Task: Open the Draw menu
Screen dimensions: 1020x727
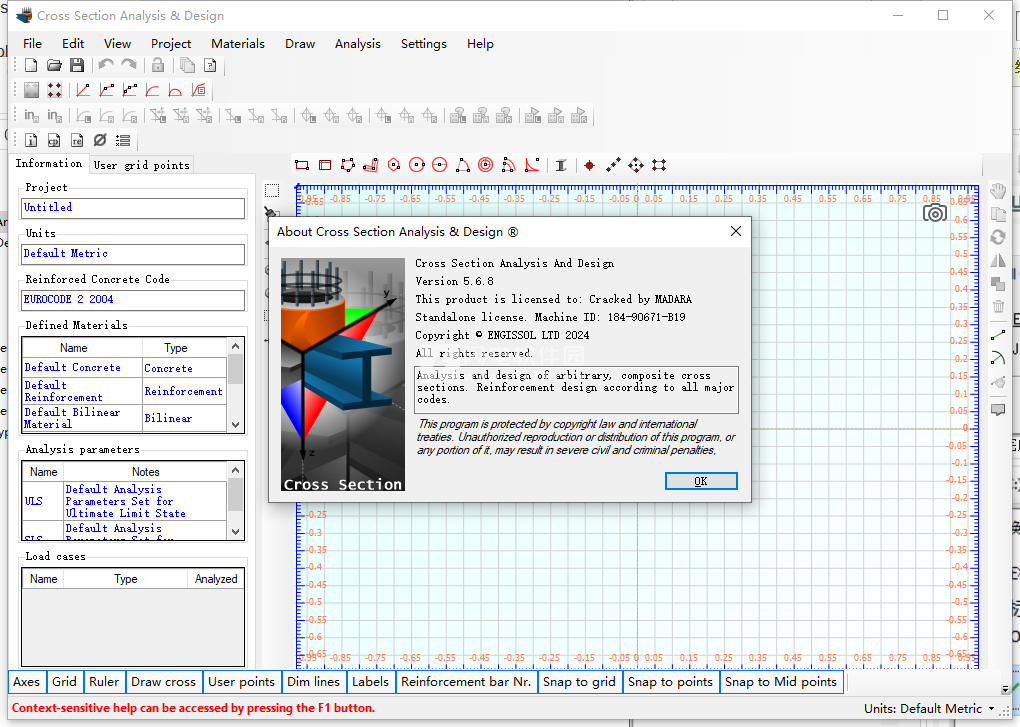Action: (x=300, y=44)
